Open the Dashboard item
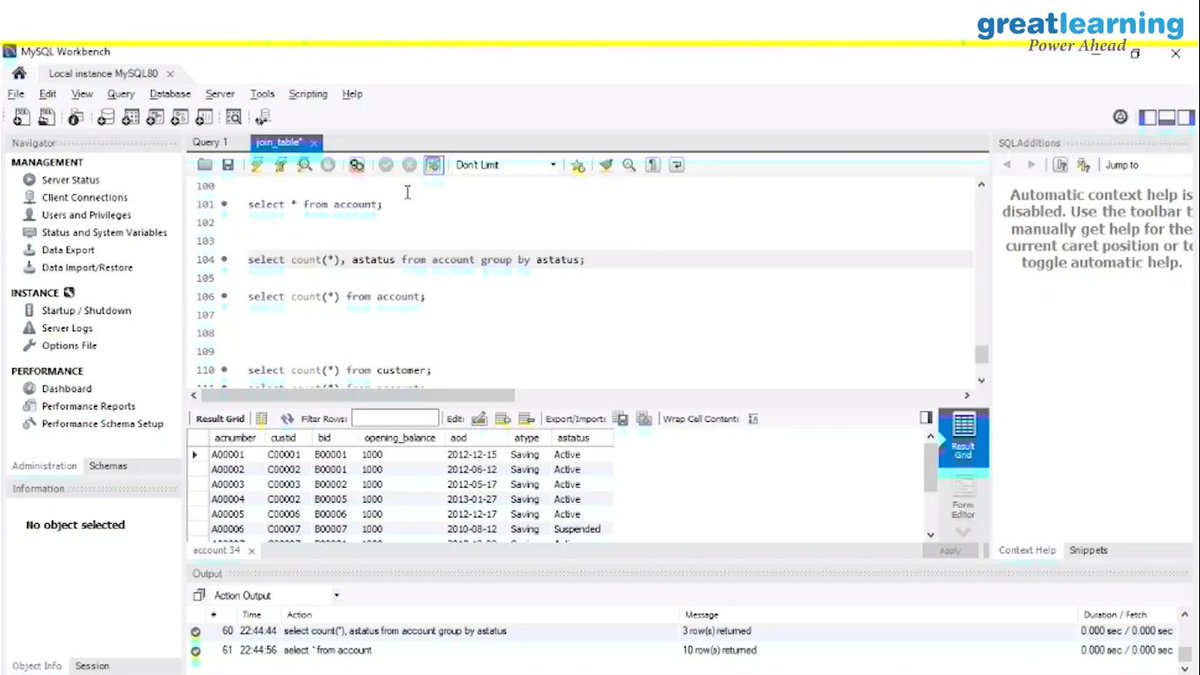Screen dimensions: 1200x675 (66, 389)
